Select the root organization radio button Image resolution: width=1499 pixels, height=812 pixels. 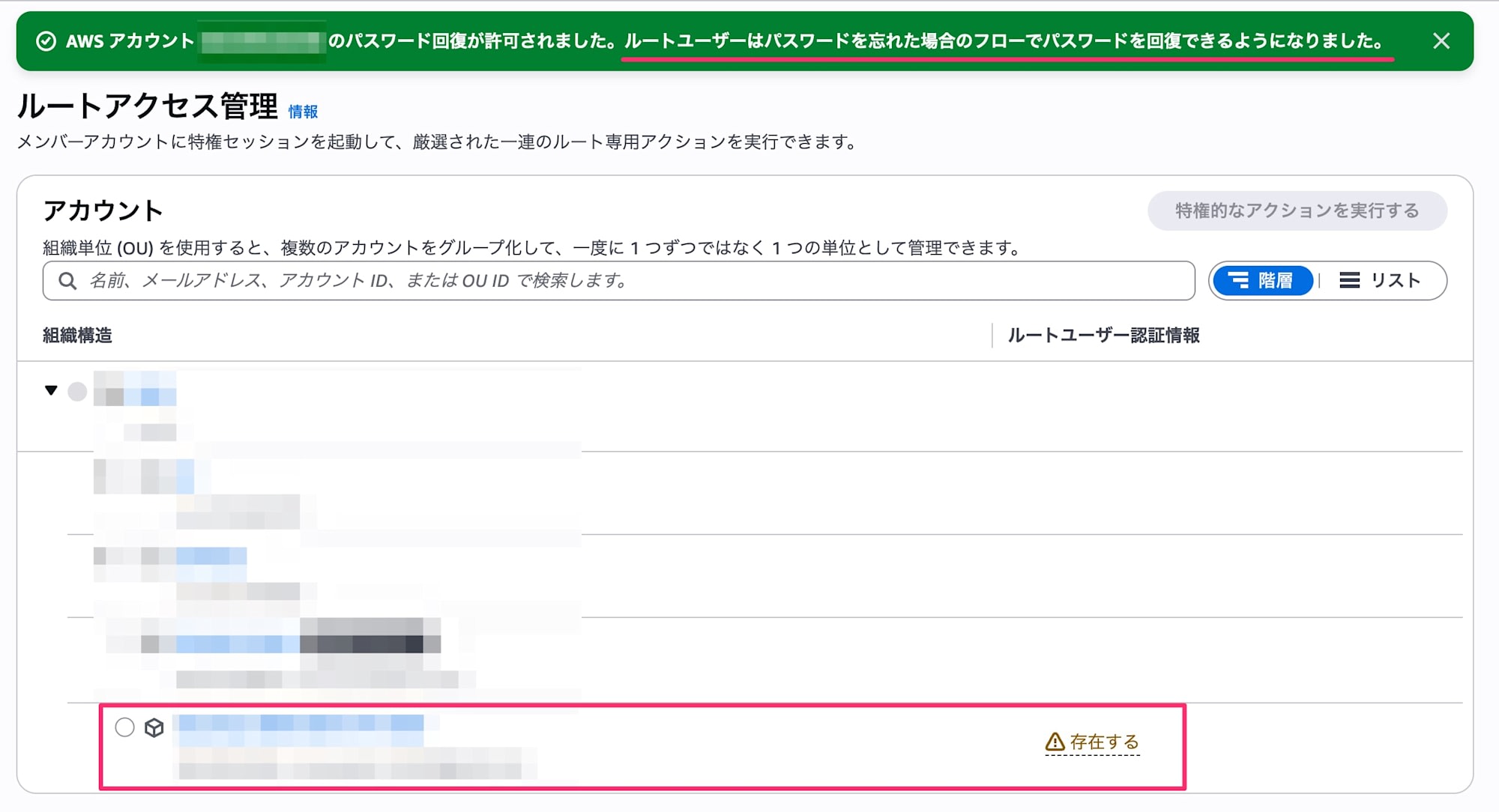[77, 391]
